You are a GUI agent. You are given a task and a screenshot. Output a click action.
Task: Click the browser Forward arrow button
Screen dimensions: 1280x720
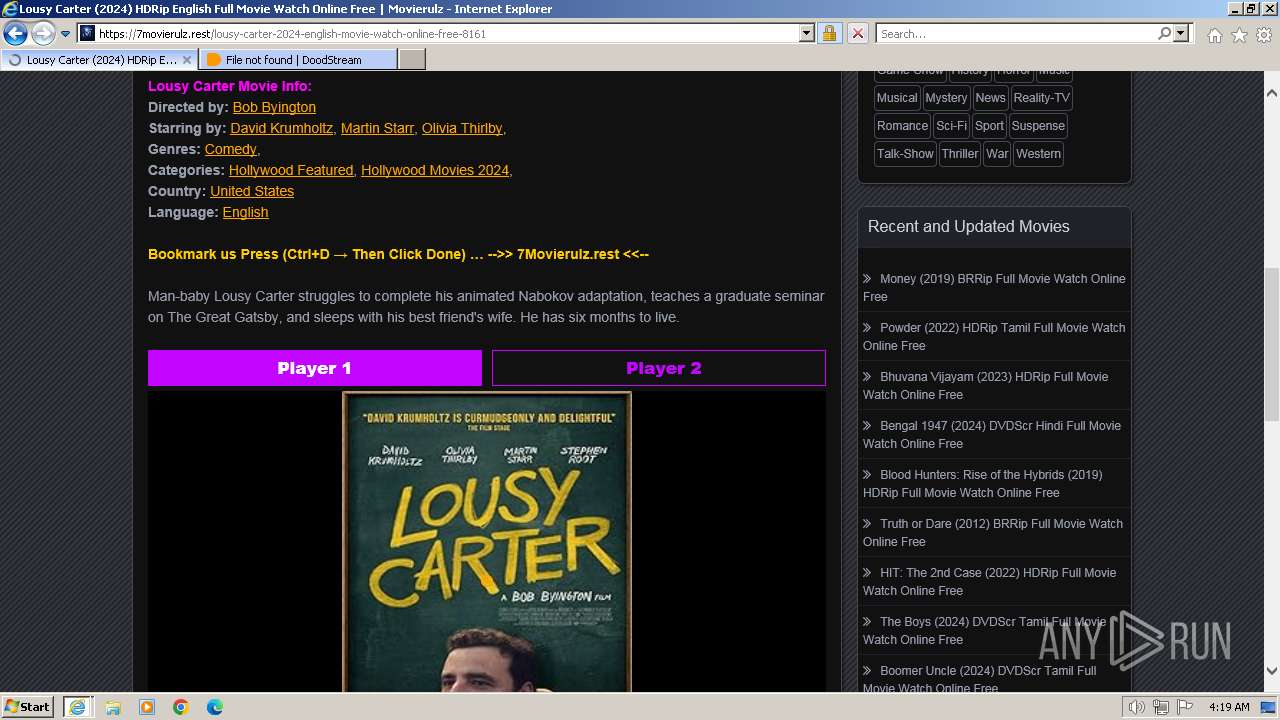click(43, 34)
